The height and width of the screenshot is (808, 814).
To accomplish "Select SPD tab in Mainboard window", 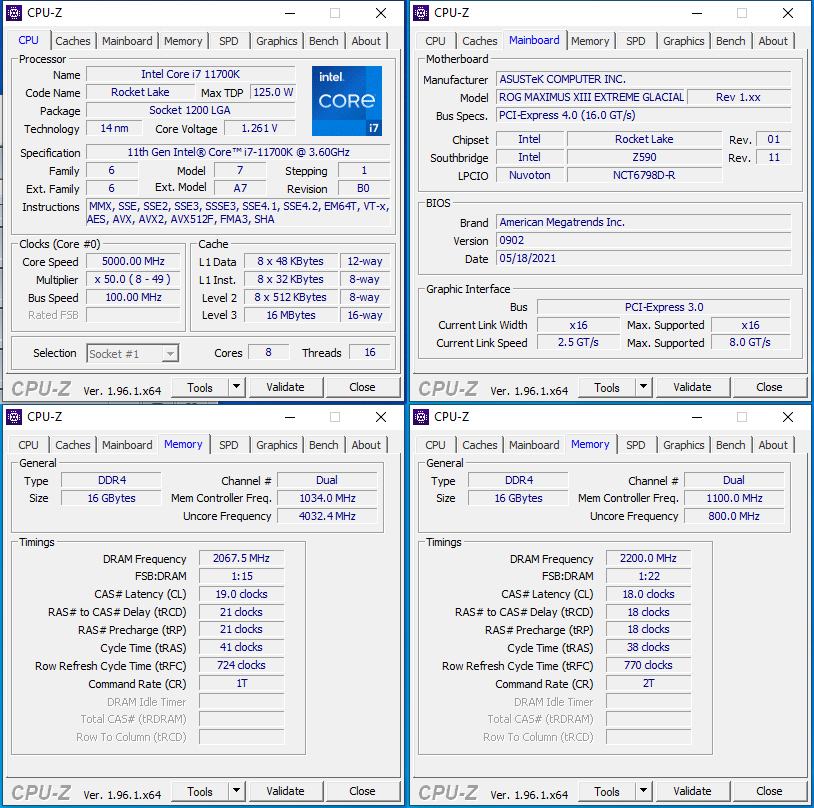I will 635,41.
